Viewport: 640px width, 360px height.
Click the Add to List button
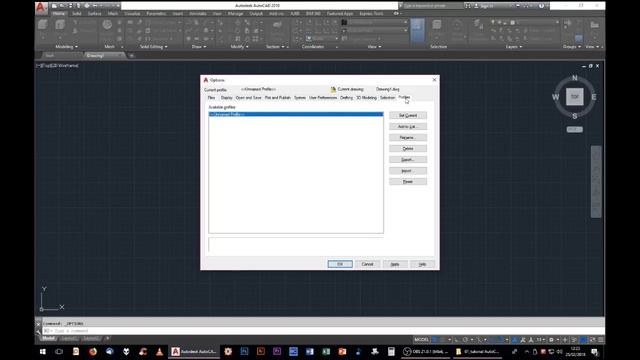(408, 127)
